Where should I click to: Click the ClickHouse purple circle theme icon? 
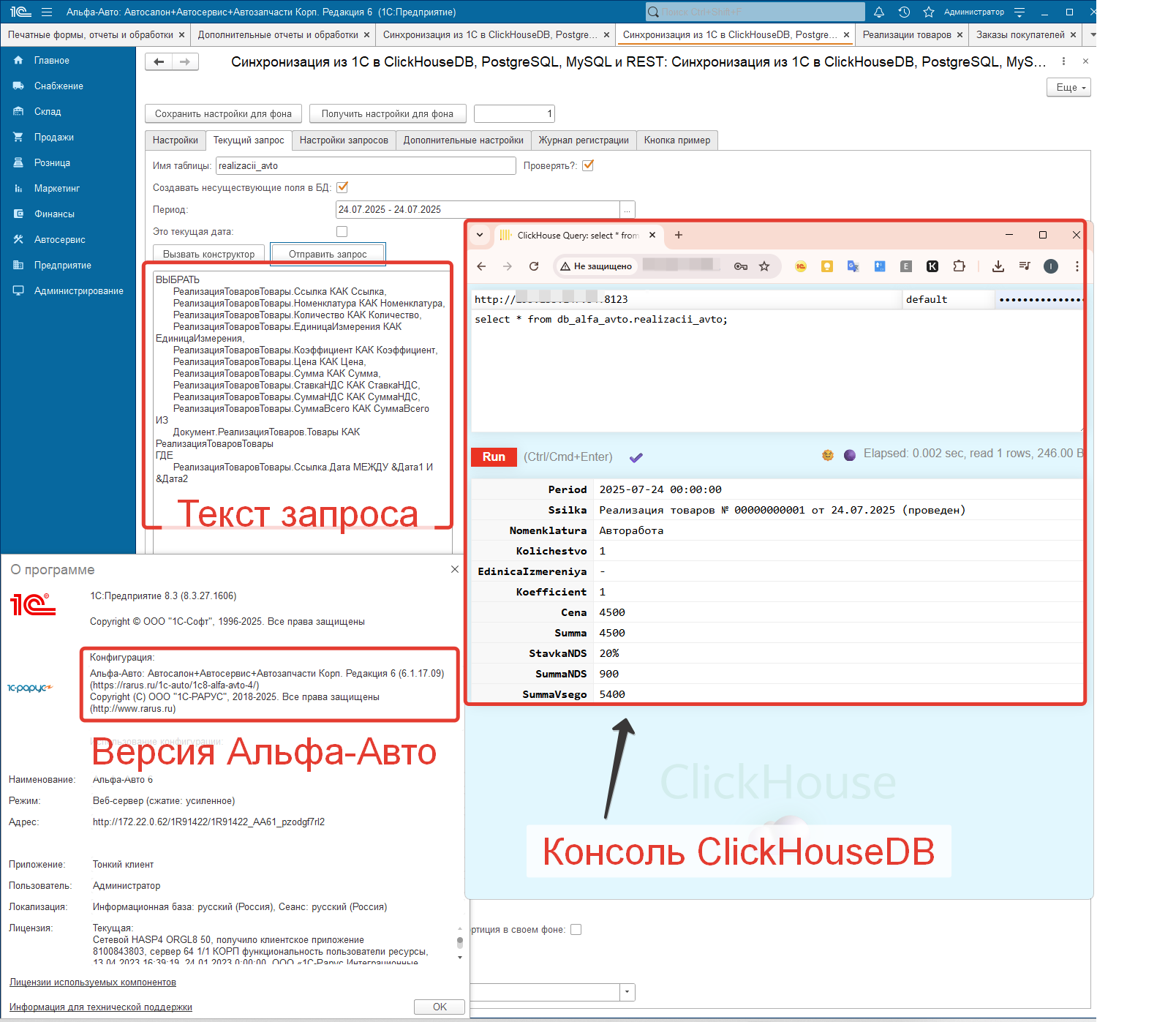[850, 455]
